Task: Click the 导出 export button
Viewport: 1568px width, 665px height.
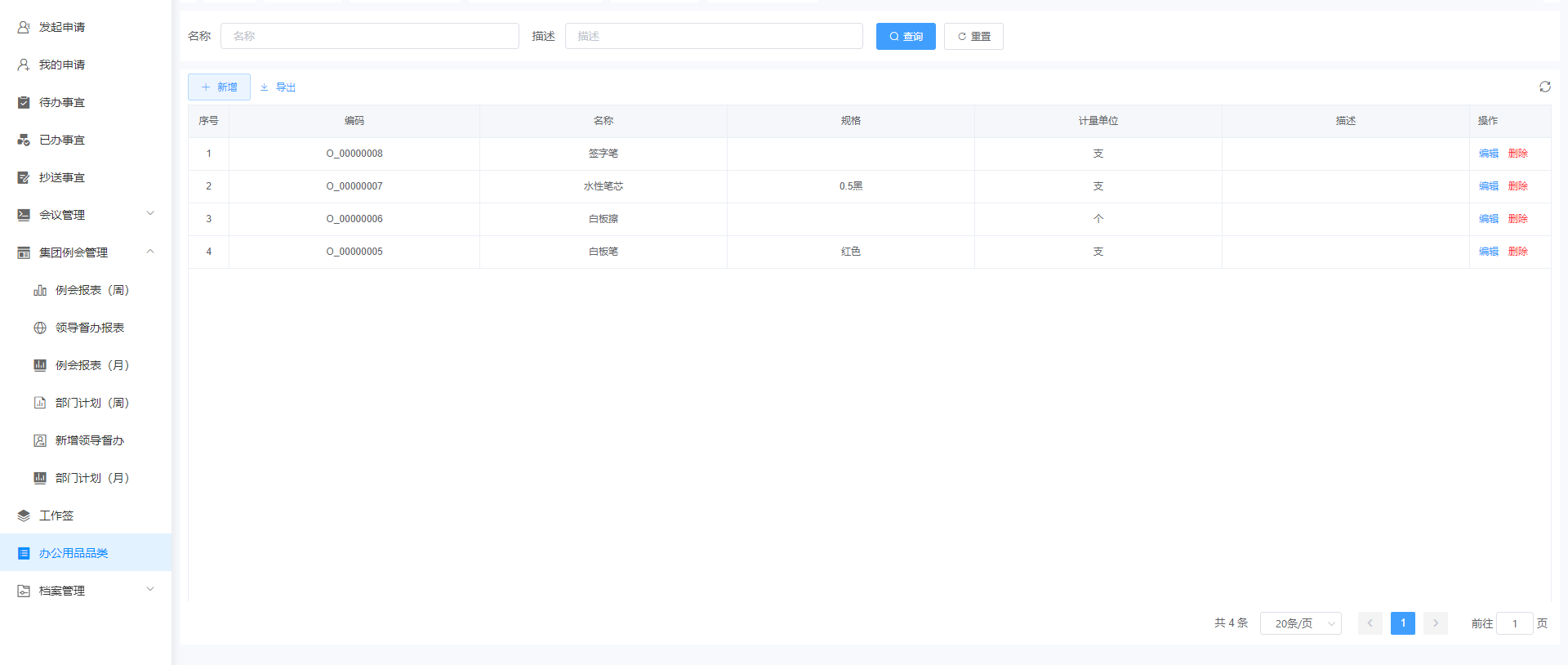Action: click(278, 87)
